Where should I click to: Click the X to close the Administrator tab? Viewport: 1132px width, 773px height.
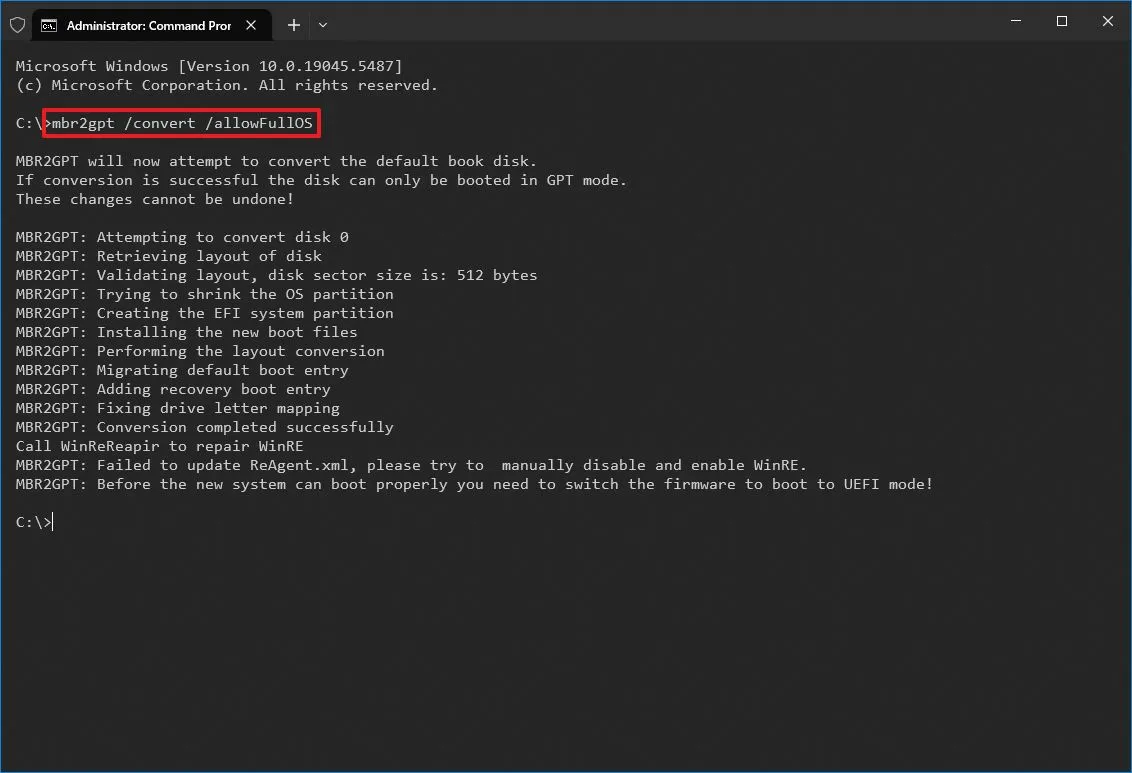[x=251, y=25]
